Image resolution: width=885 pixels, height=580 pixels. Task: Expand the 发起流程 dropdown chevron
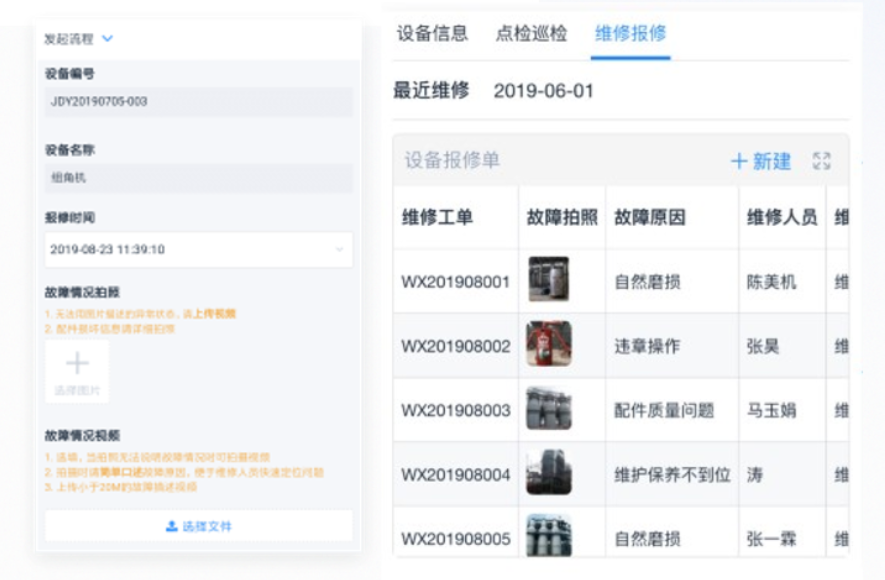[x=107, y=38]
